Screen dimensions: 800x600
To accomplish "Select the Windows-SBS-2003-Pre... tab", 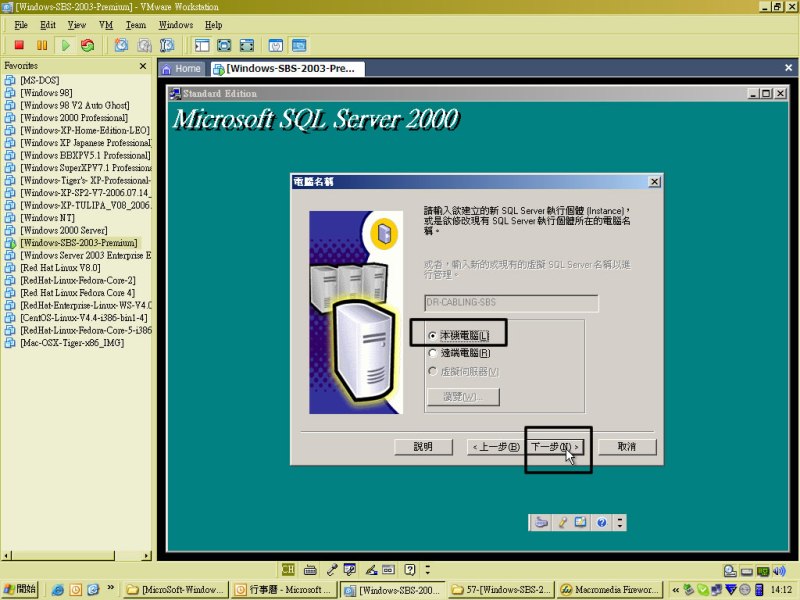I will point(287,68).
